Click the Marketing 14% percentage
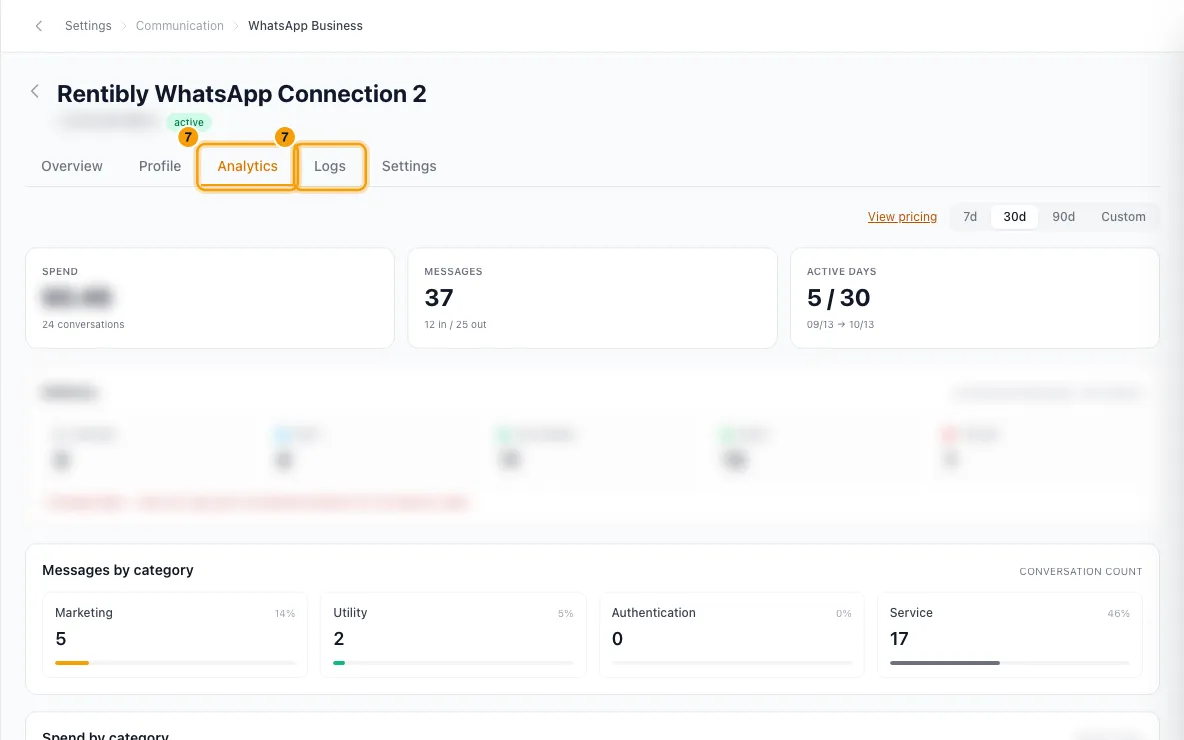 pyautogui.click(x=285, y=614)
